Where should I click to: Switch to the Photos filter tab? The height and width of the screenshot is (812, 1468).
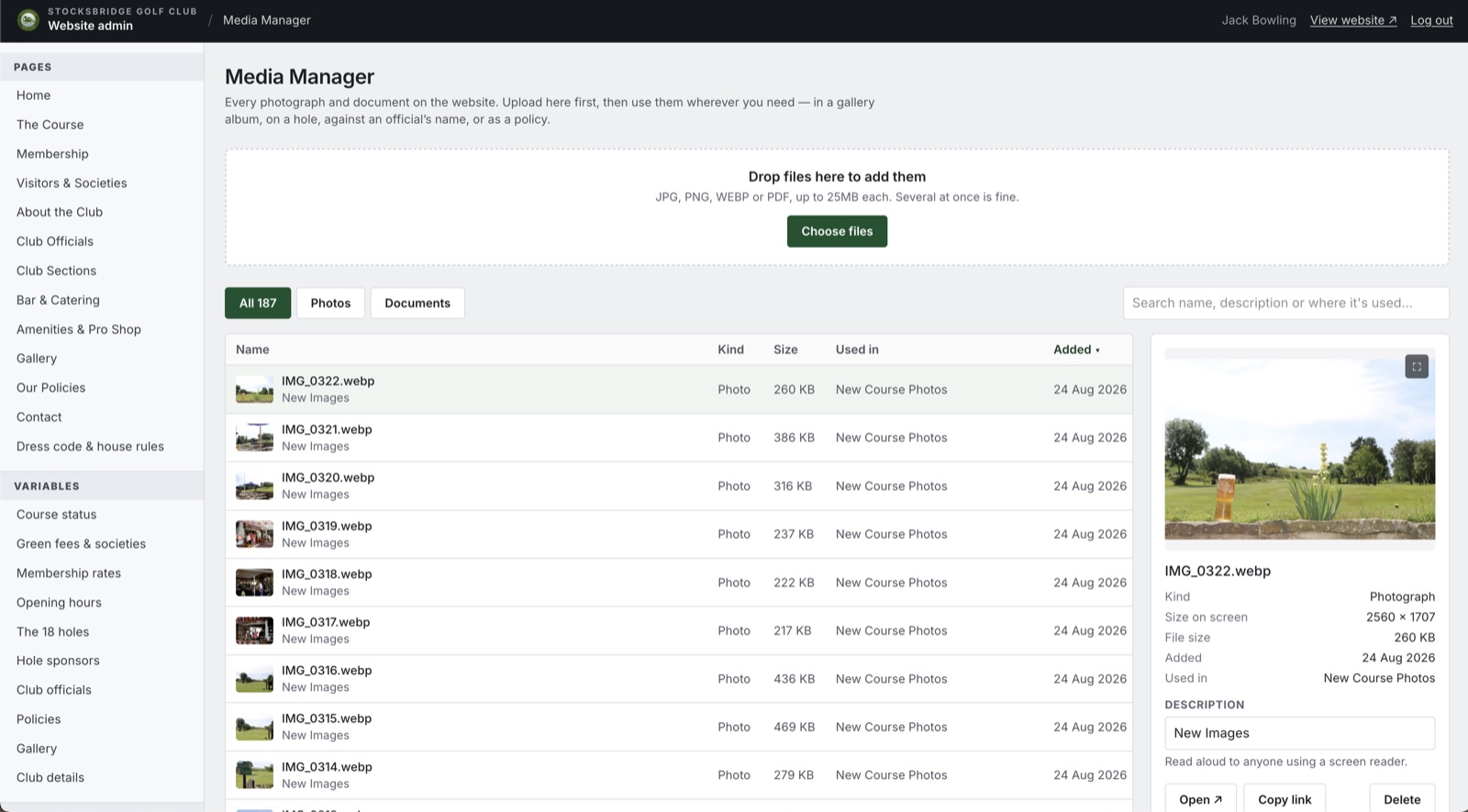(x=330, y=303)
